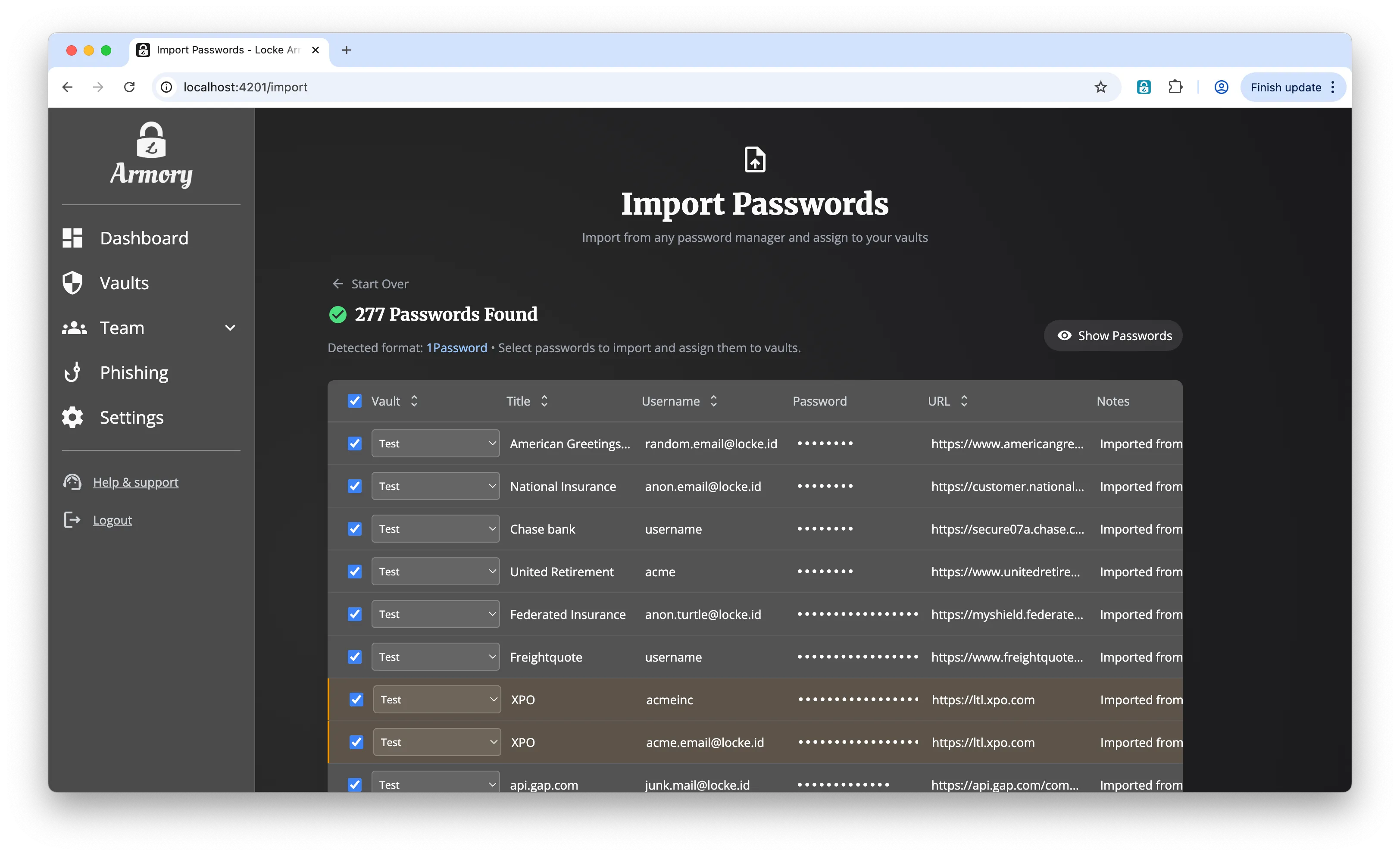Click the Help & support headset icon
The image size is (1400, 856).
(x=72, y=482)
